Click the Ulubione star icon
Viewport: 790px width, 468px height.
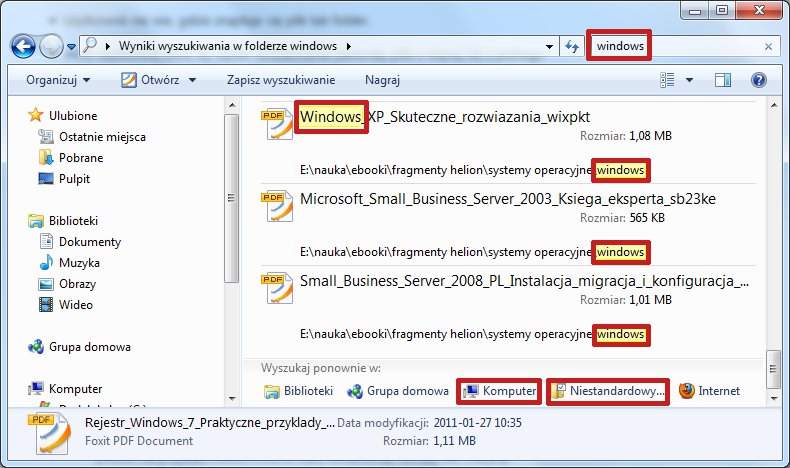[35, 115]
